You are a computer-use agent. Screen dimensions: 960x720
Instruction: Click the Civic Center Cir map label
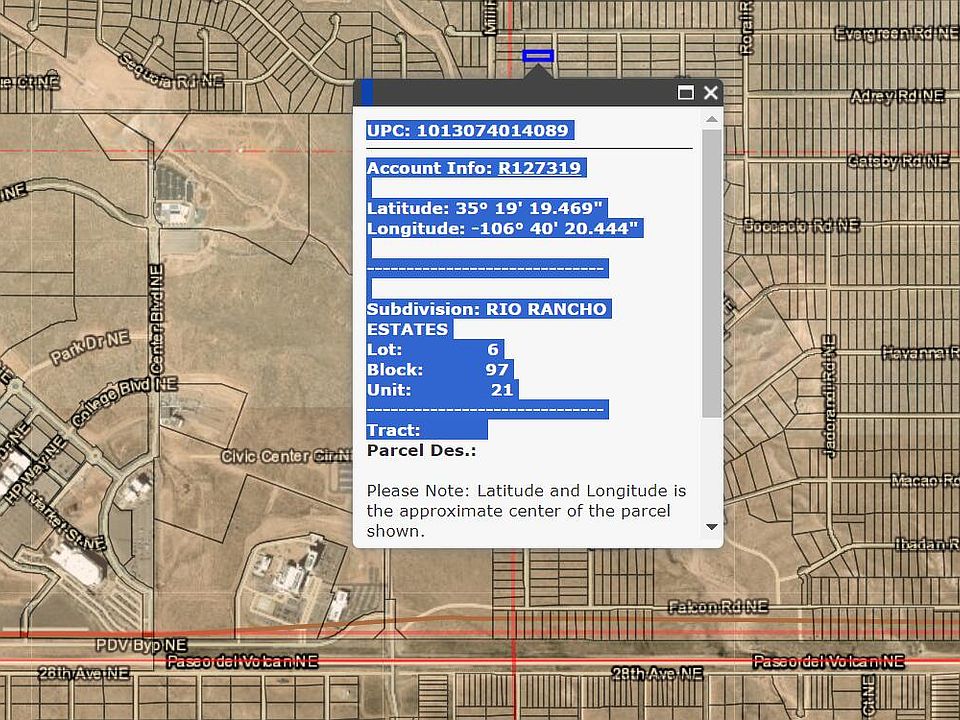pyautogui.click(x=286, y=456)
